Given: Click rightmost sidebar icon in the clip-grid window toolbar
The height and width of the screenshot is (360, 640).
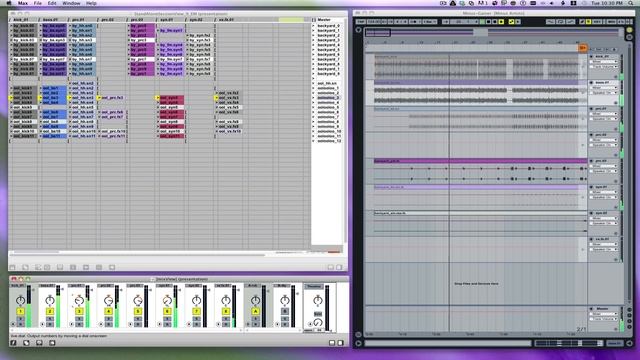Looking at the screenshot, I should (339, 267).
